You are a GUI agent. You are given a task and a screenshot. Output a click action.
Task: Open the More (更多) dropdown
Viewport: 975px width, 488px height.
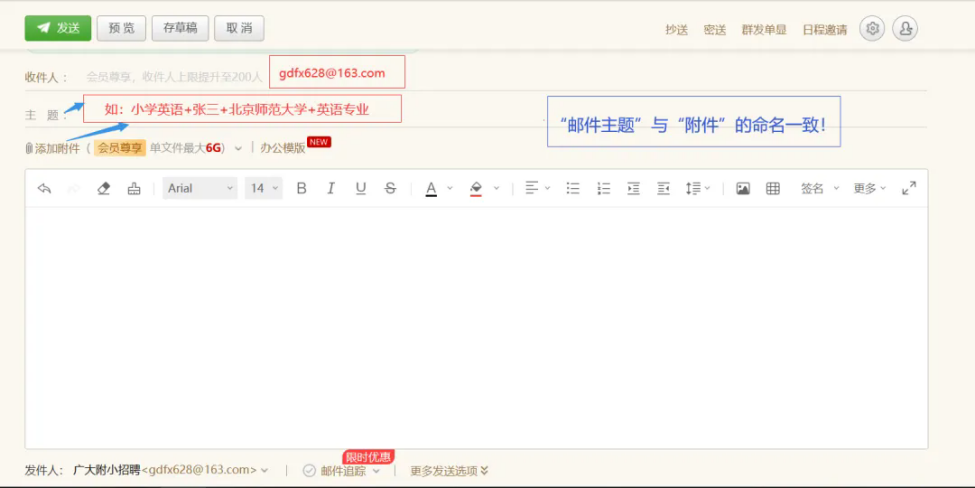click(x=869, y=188)
